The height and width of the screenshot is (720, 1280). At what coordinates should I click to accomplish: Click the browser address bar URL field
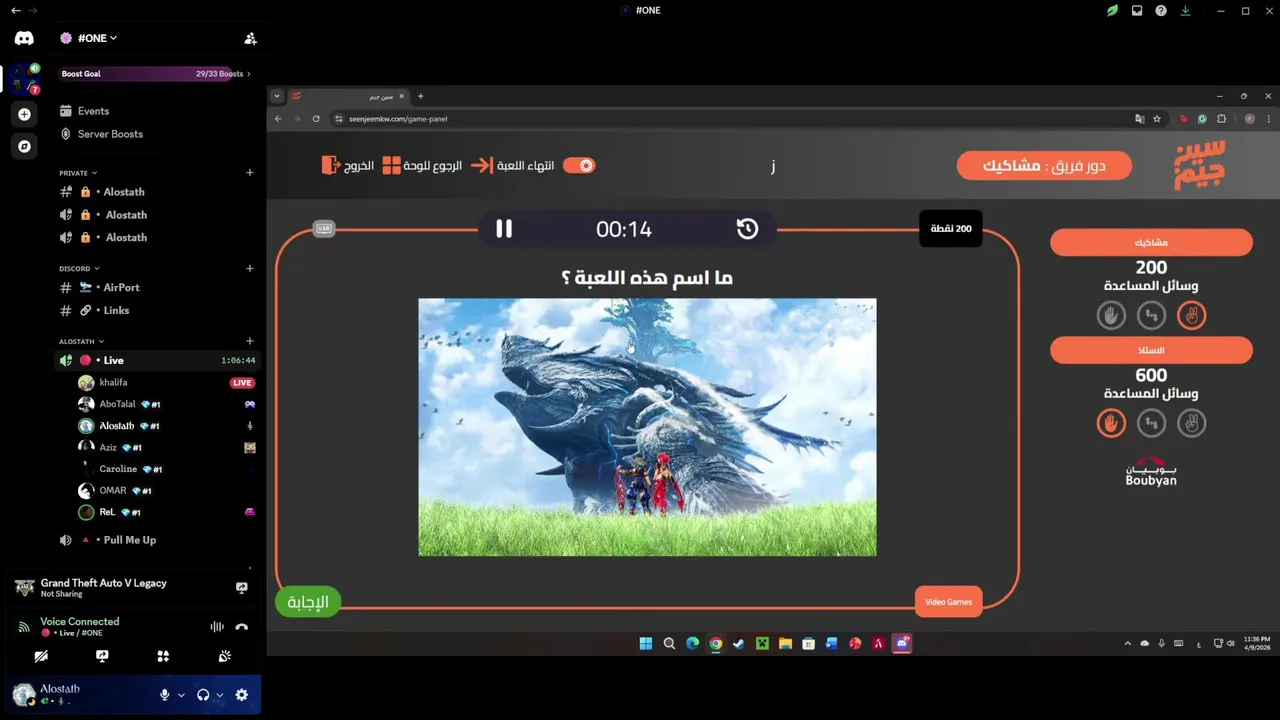[735, 119]
